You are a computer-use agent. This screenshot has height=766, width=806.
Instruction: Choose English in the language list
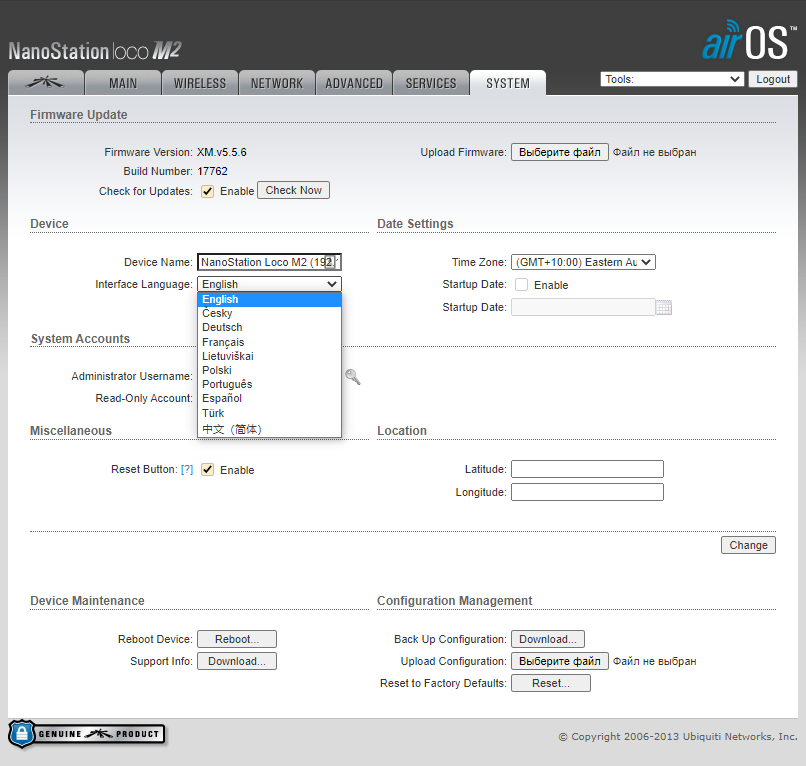point(269,299)
